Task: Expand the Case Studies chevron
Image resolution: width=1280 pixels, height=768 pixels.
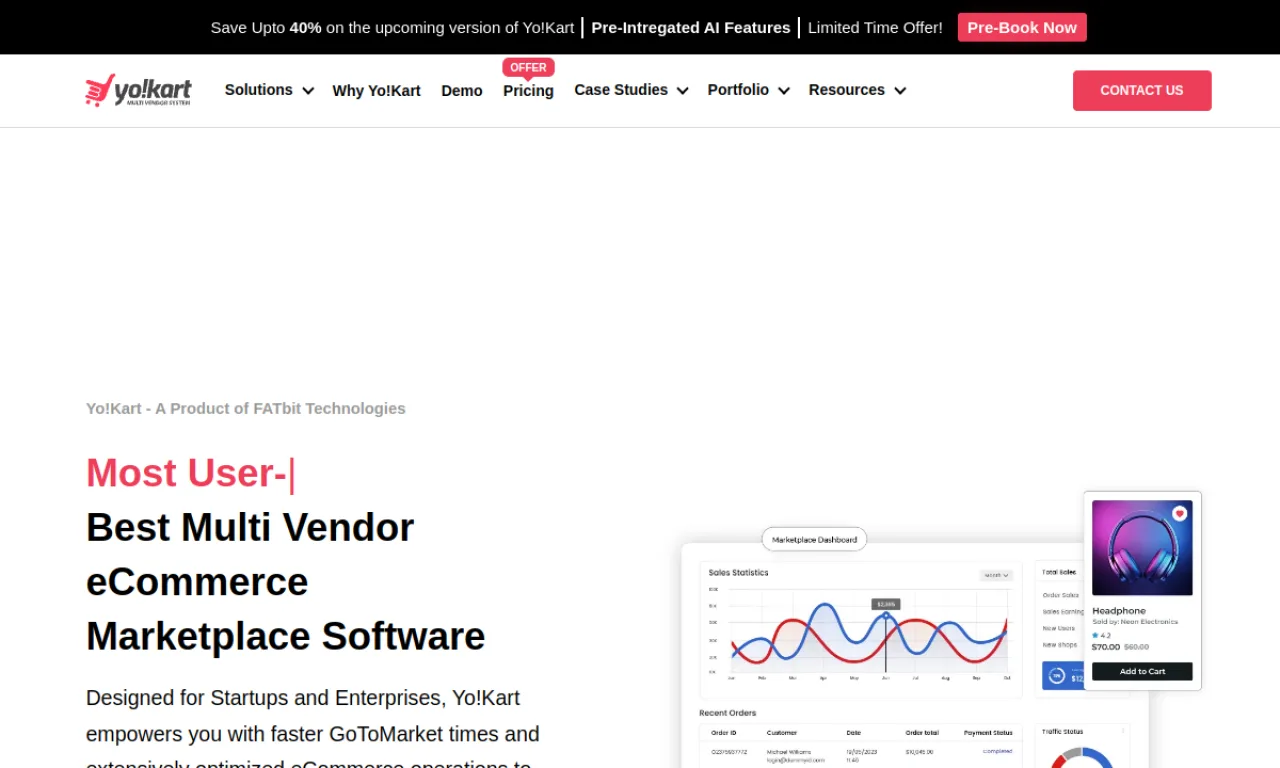Action: click(682, 91)
